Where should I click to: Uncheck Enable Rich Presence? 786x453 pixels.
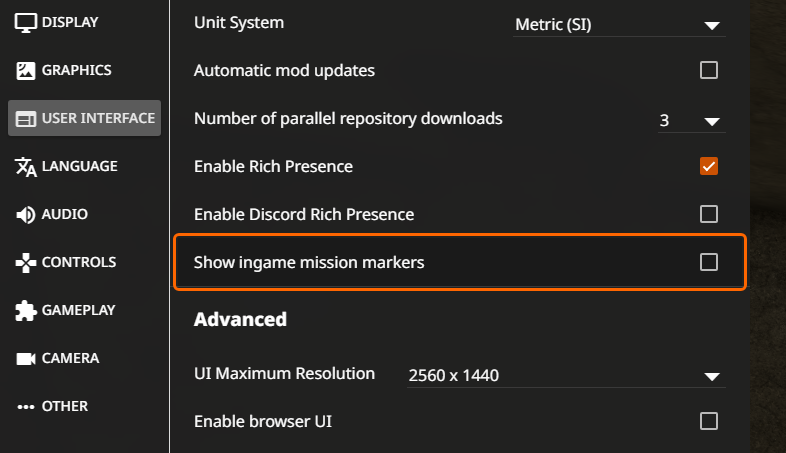(709, 166)
